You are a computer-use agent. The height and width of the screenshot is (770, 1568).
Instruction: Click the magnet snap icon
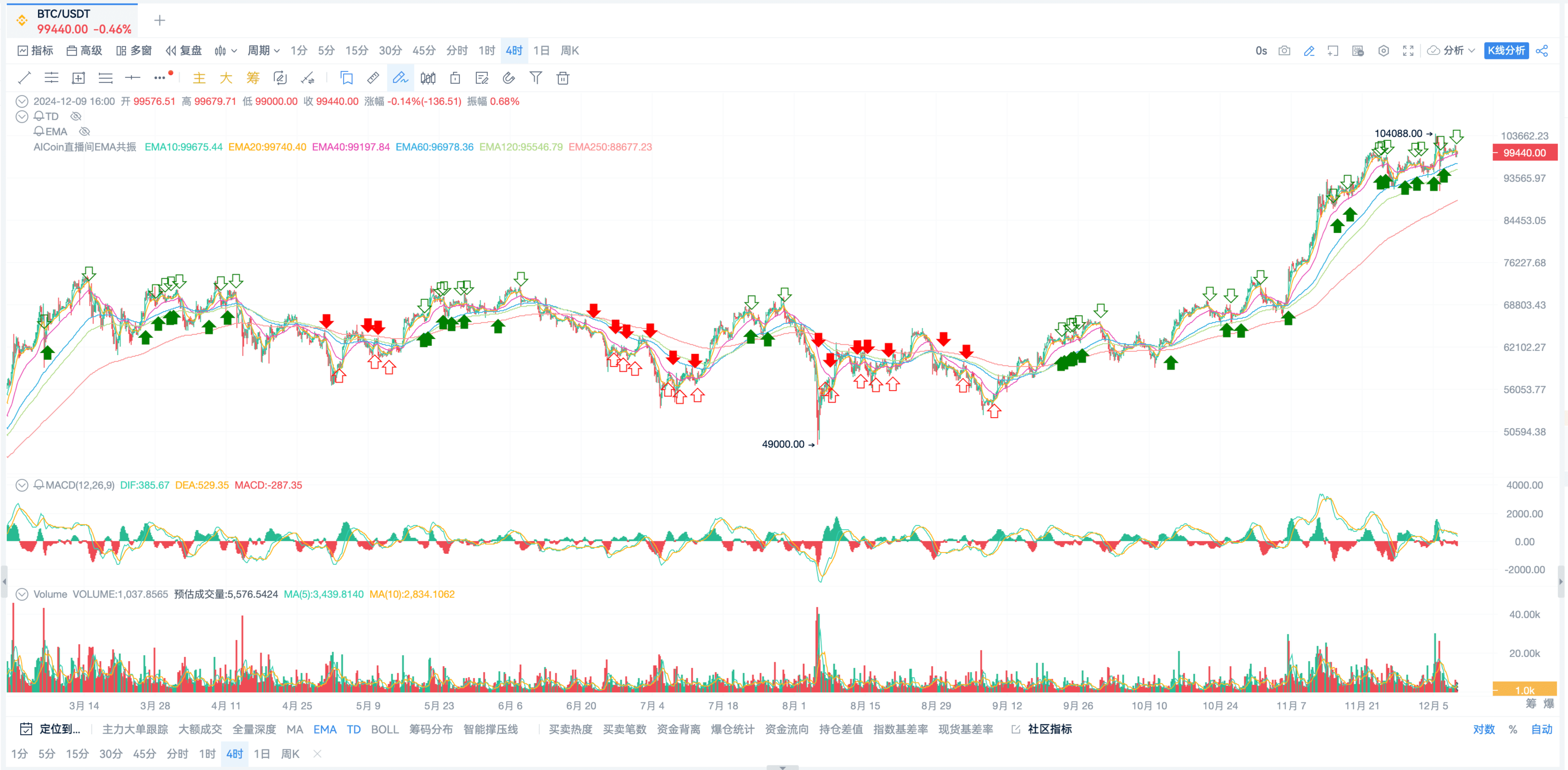point(509,78)
